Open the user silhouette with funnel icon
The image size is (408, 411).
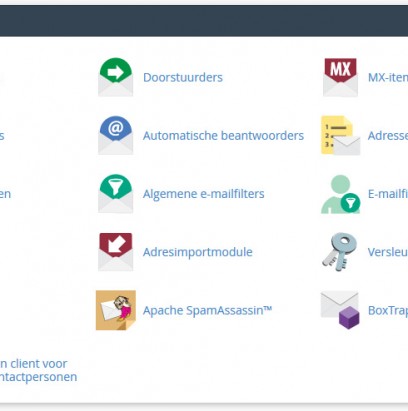(x=340, y=194)
